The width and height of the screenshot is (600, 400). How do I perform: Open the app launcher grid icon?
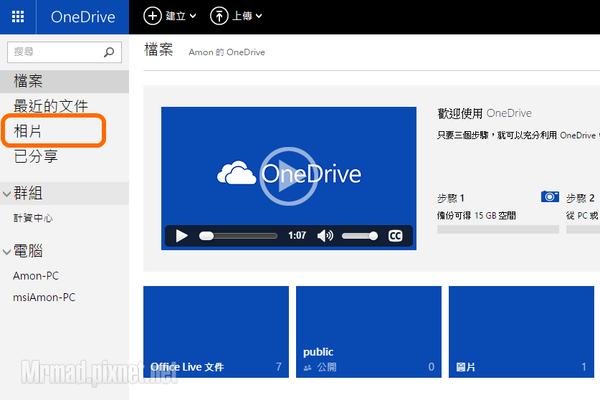(x=18, y=16)
